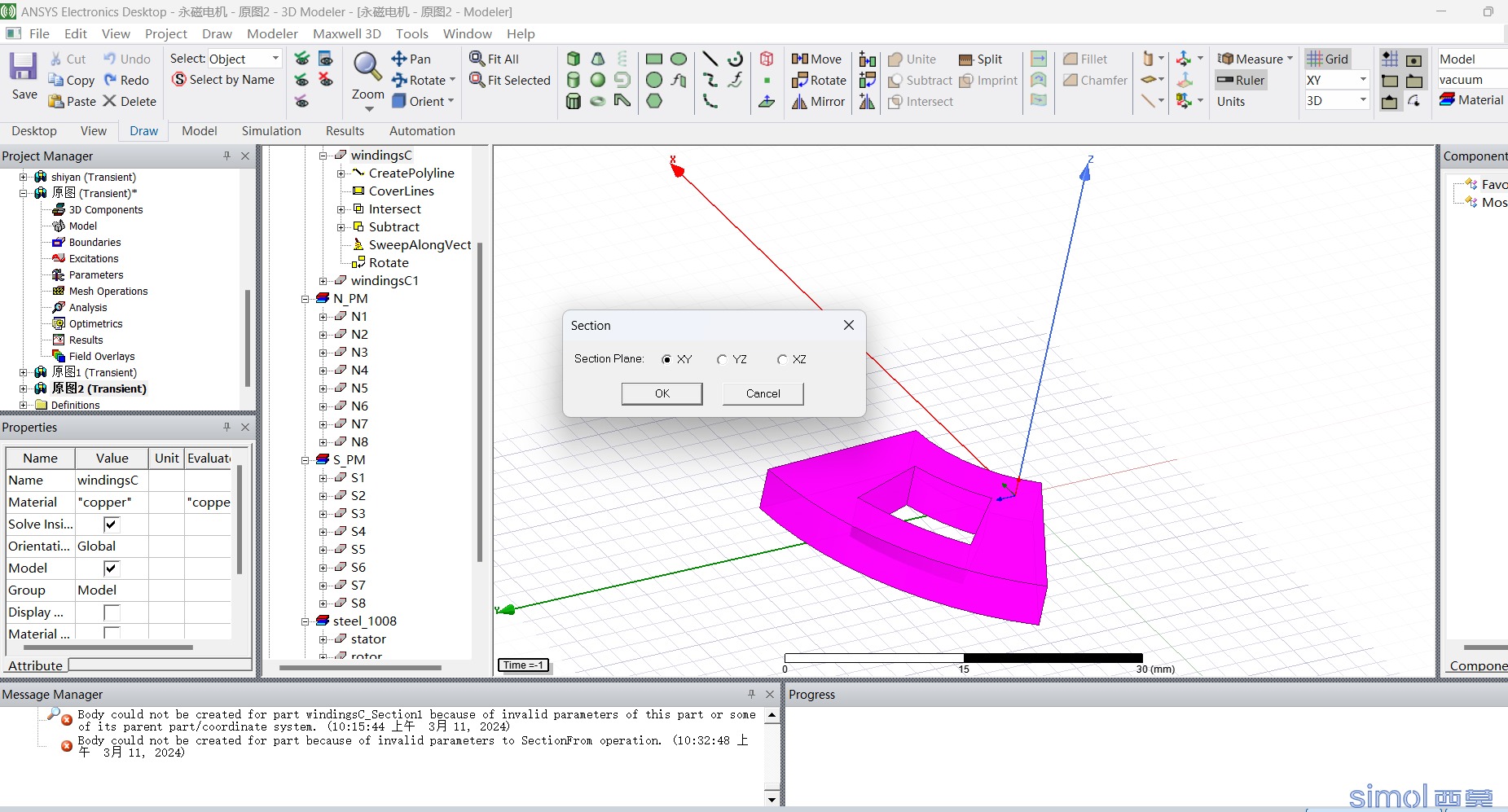This screenshot has width=1508, height=812.
Task: Toggle the Display wireframe checkbox
Action: 112,612
